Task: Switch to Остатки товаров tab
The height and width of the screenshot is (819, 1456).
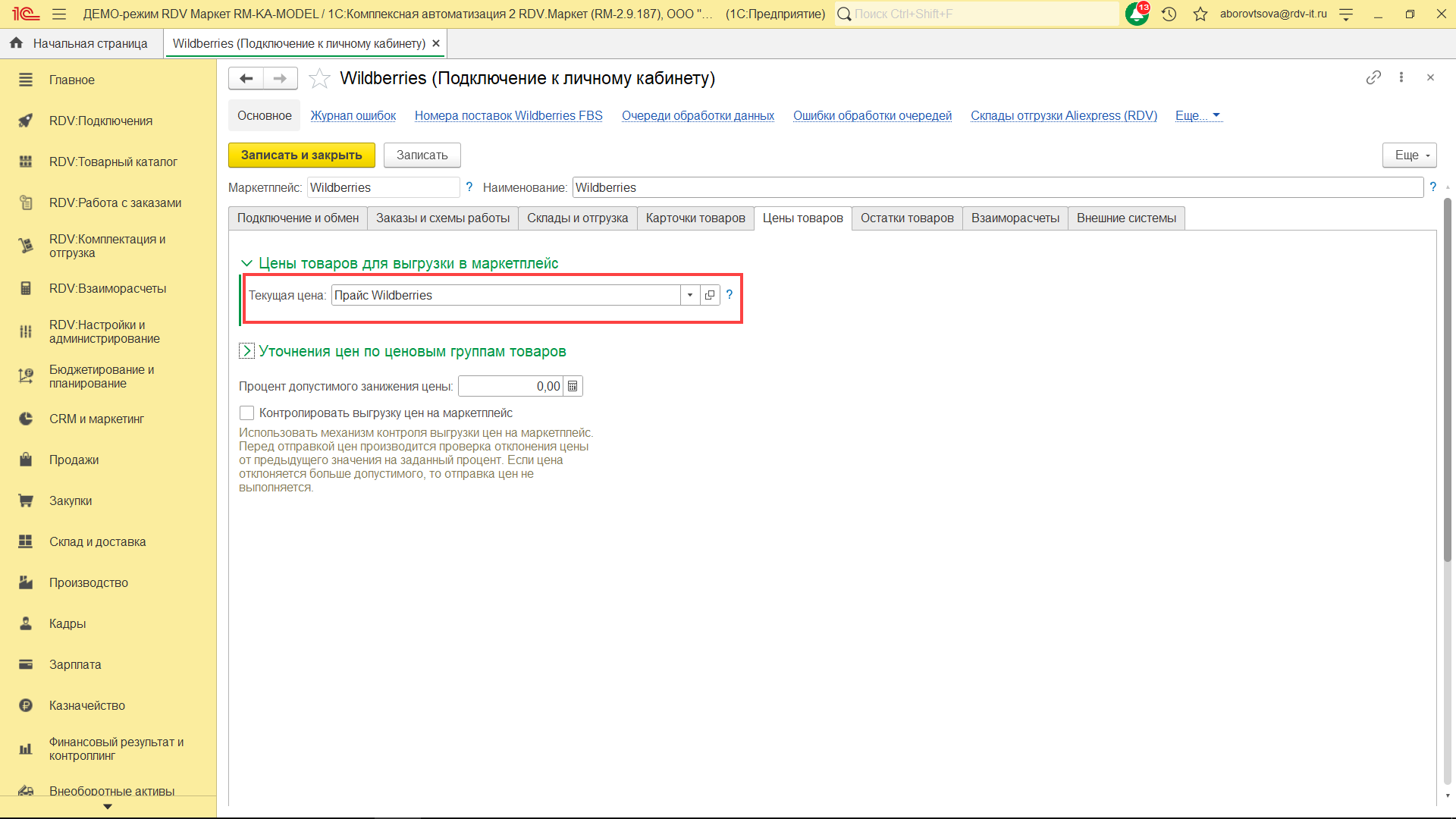Action: 906,218
